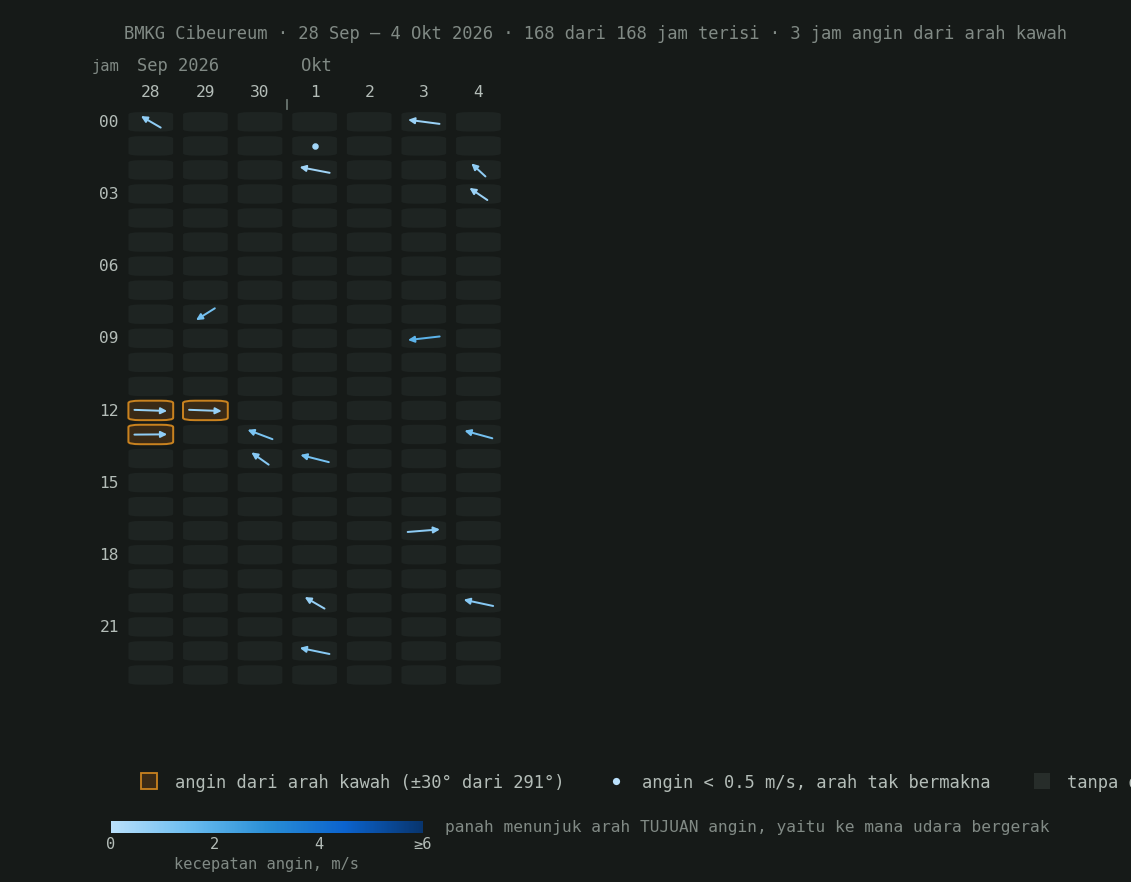Image resolution: width=1131 pixels, height=882 pixels.
Task: Click the calm-wind dot legend marker
Action: point(616,782)
